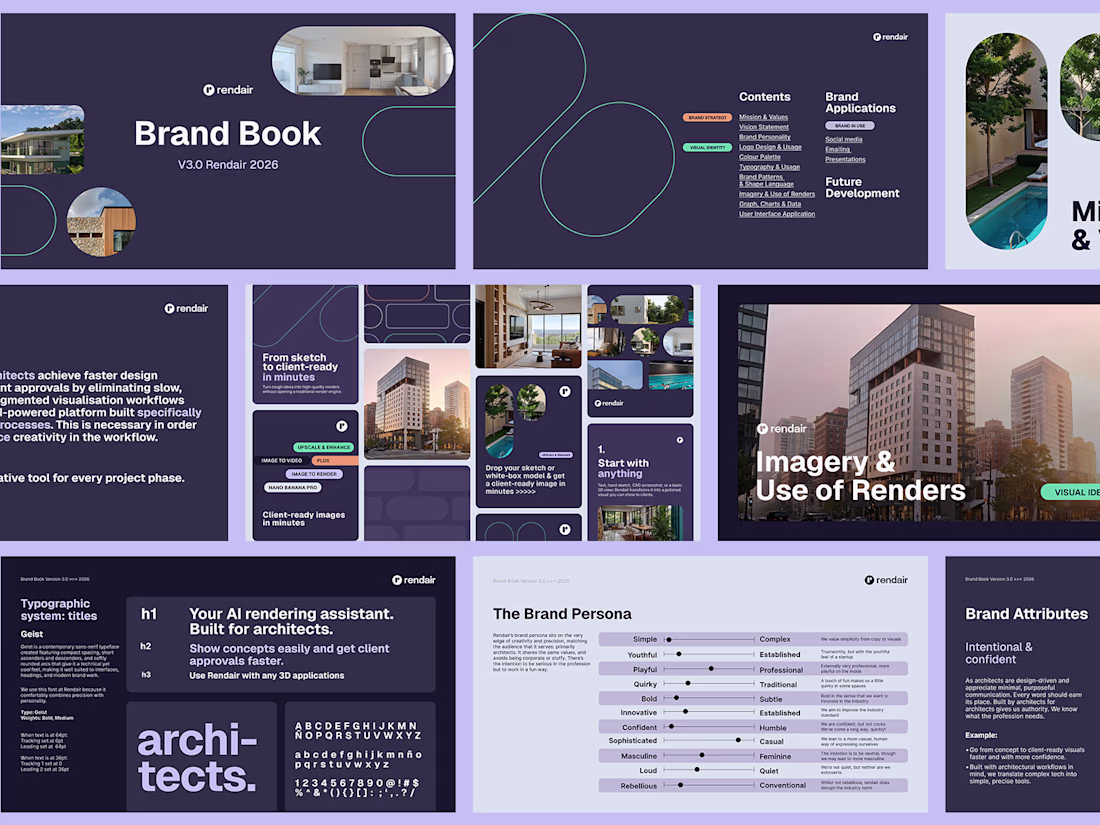
Task: Open the Logo Design & Usage link
Action: click(x=770, y=147)
